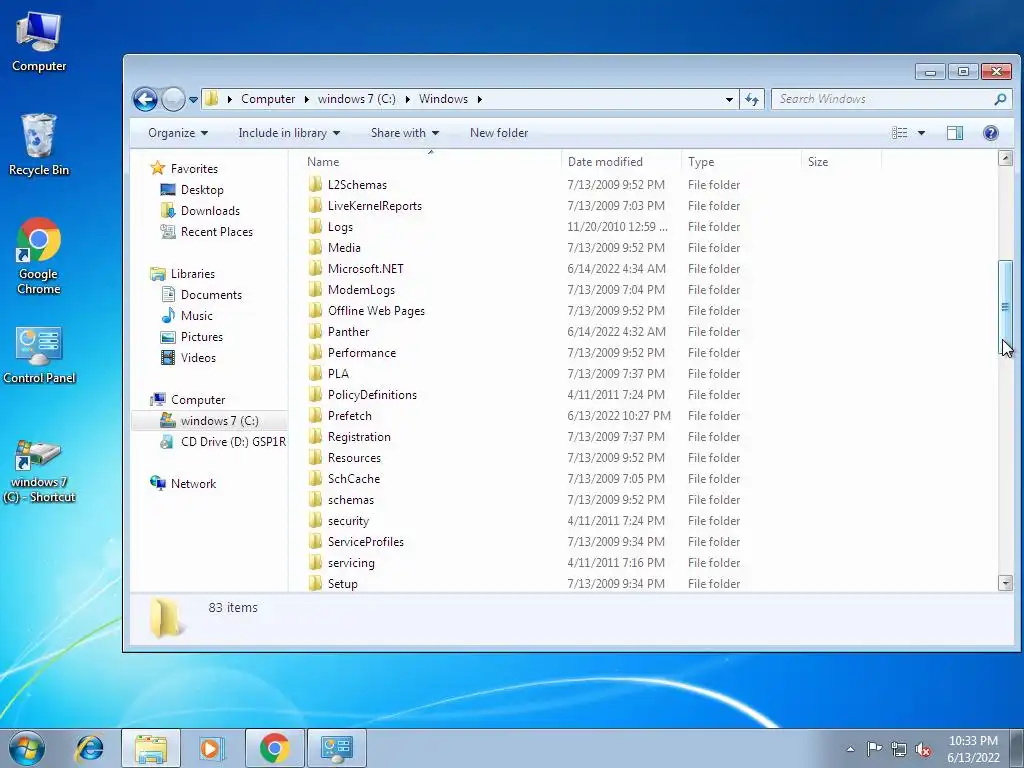Open the view options dropdown arrow
Viewport: 1024px width, 768px height.
[x=921, y=133]
